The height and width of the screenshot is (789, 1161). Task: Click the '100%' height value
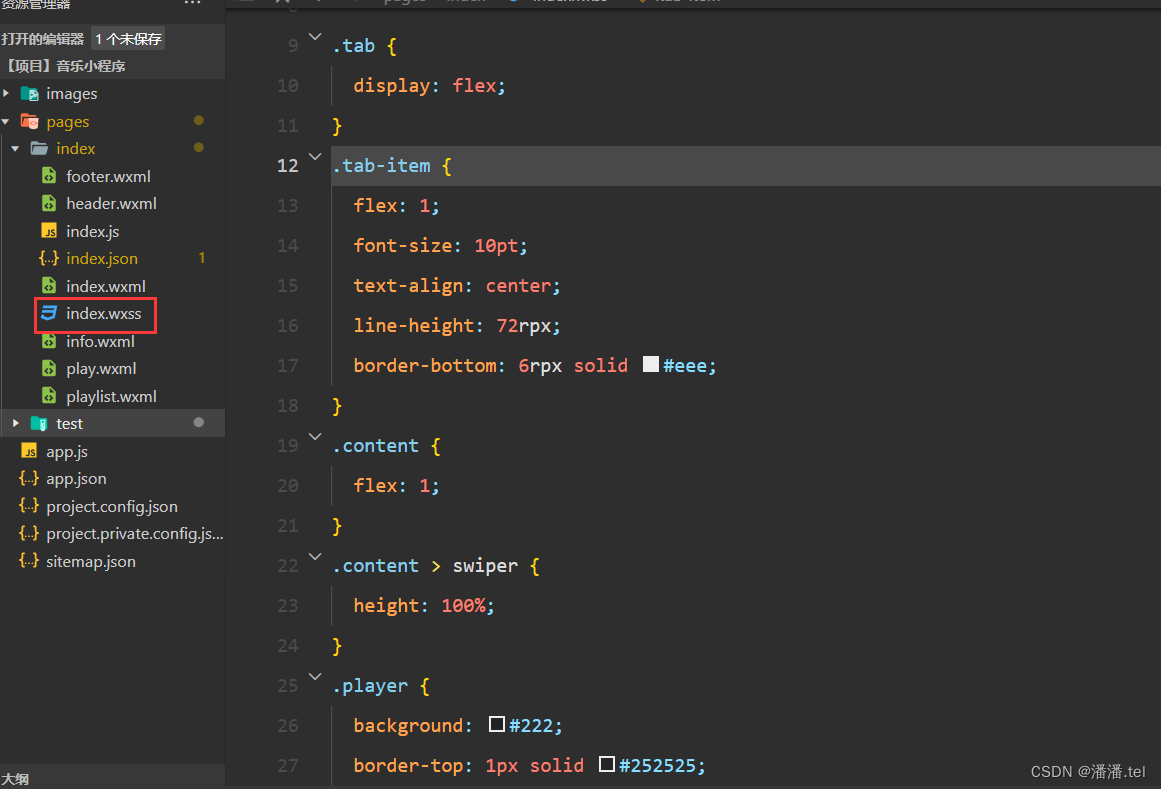pyautogui.click(x=464, y=605)
